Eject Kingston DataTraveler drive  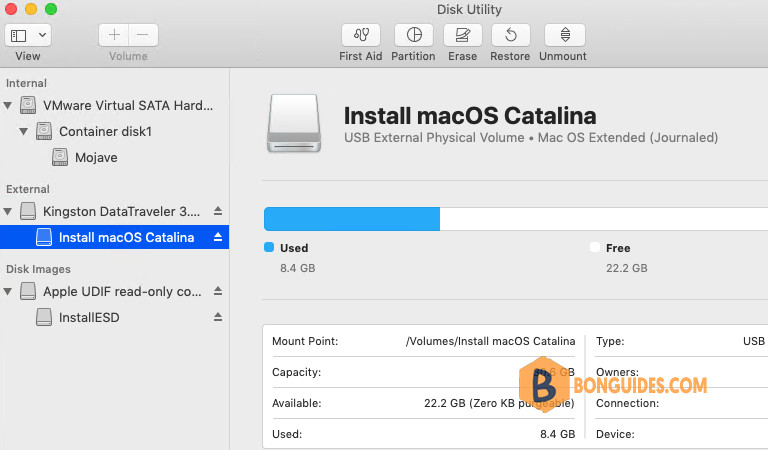coord(218,211)
